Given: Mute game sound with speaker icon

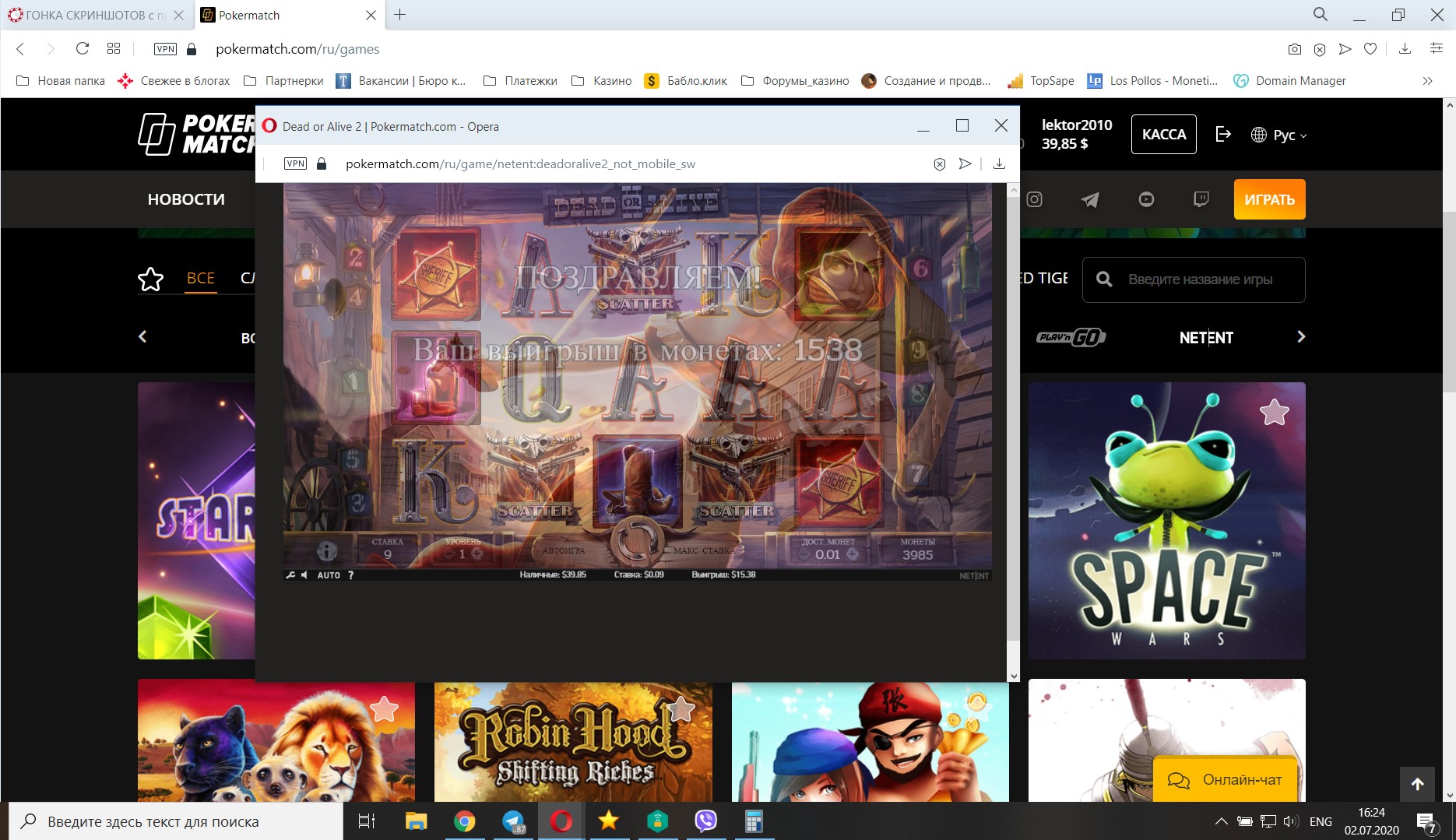Looking at the screenshot, I should (304, 575).
